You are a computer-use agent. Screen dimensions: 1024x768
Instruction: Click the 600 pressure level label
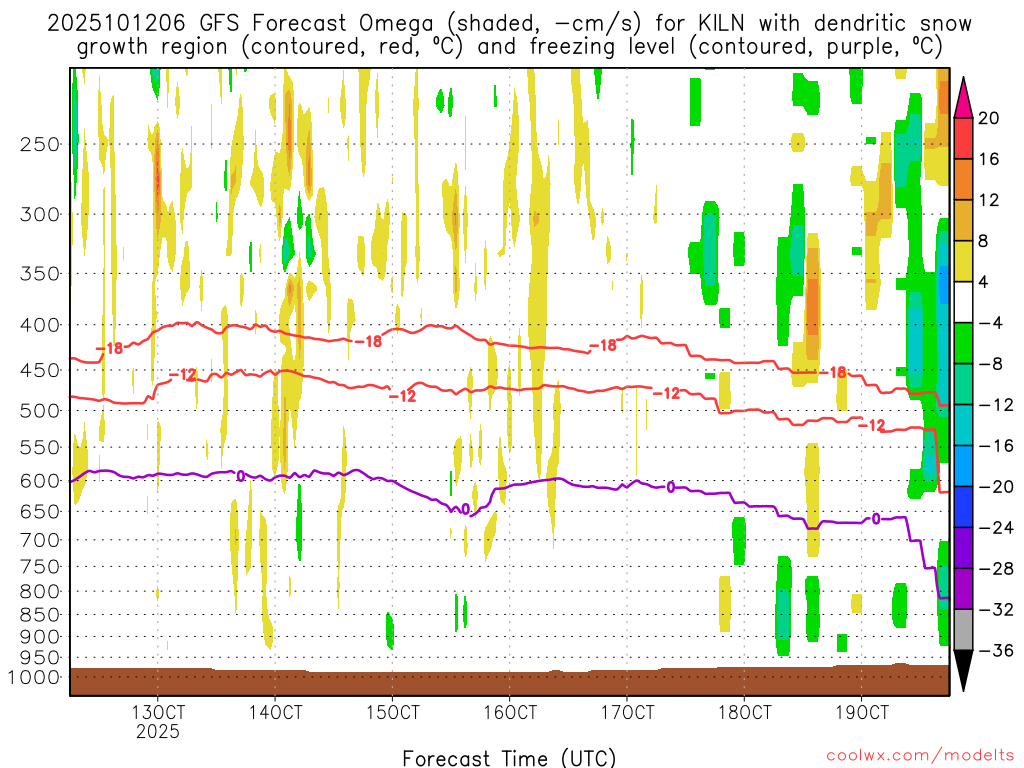(40, 481)
